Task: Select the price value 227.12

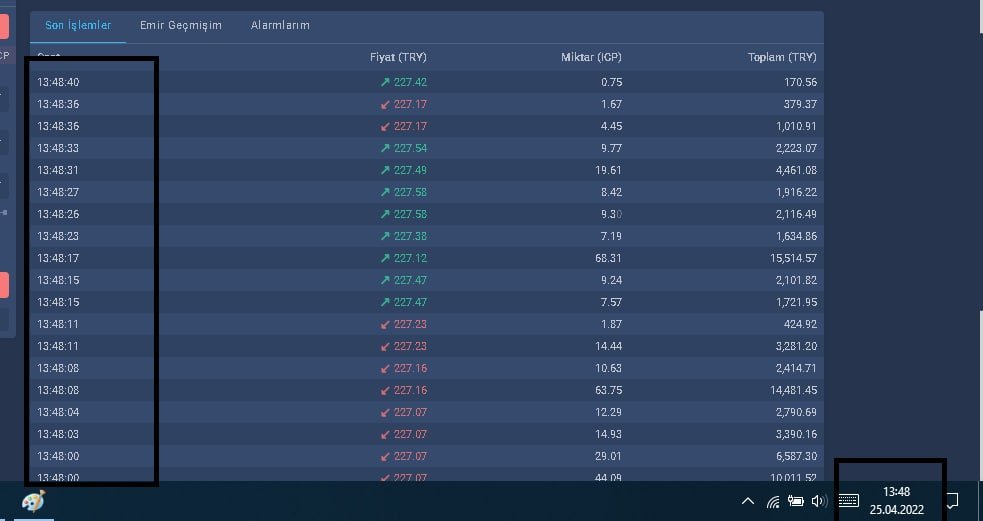Action: (x=410, y=258)
